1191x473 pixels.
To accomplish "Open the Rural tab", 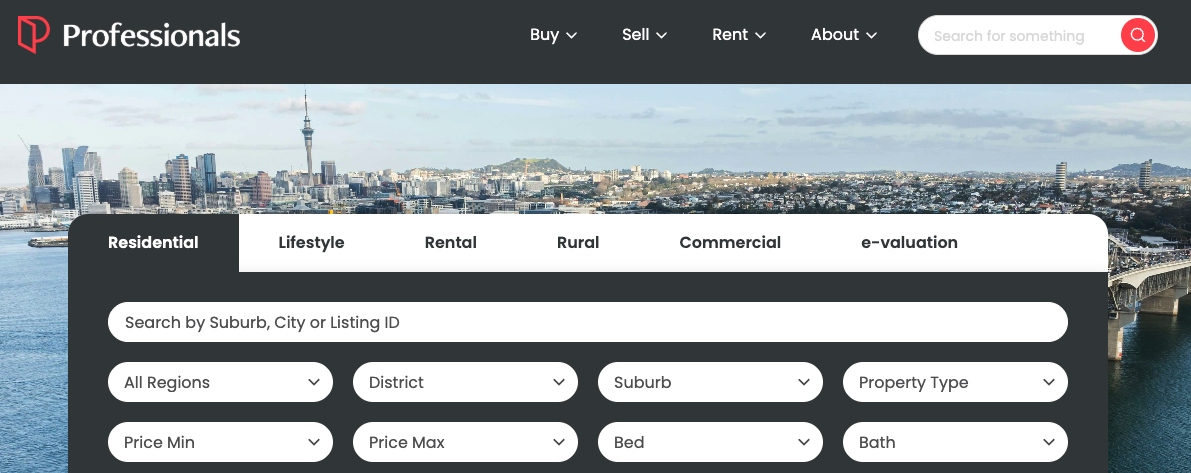I will tap(578, 242).
